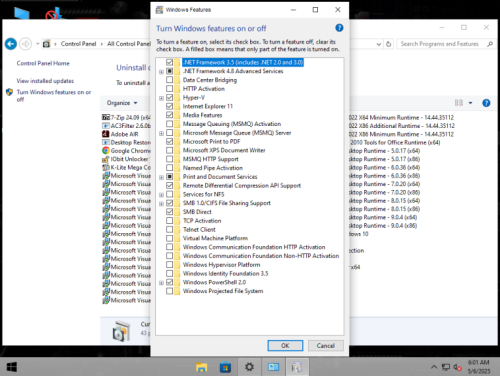This screenshot has height=376, width=500.
Task: Click the refresh icon in Control Panel address bar
Action: [x=388, y=44]
